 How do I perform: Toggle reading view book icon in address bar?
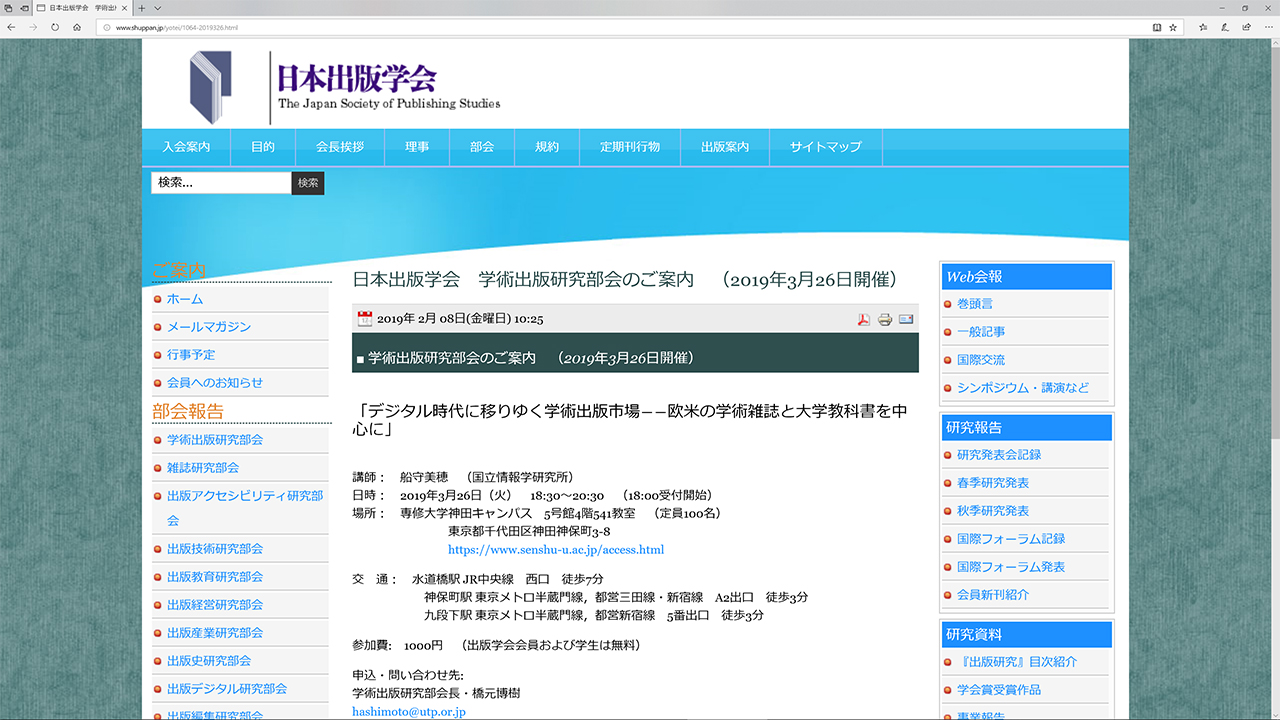[1157, 27]
